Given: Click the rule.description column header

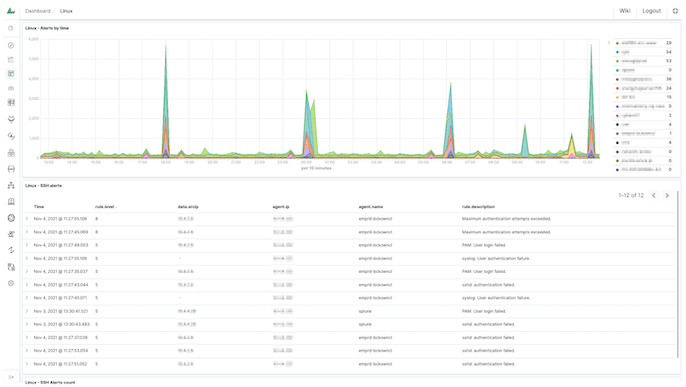Looking at the screenshot, I should pyautogui.click(x=478, y=206).
